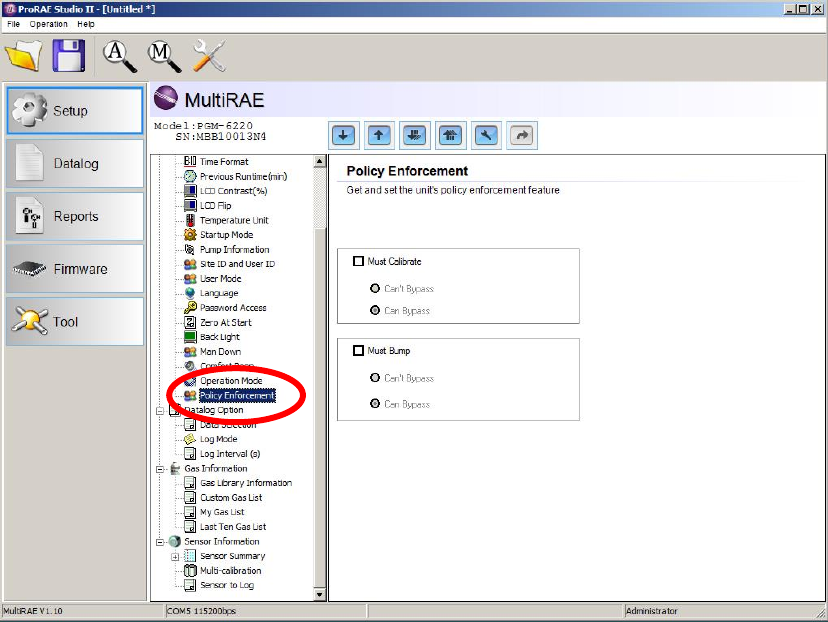This screenshot has width=828, height=622.
Task: Click the multi-arrow upload-all button
Action: (450, 136)
